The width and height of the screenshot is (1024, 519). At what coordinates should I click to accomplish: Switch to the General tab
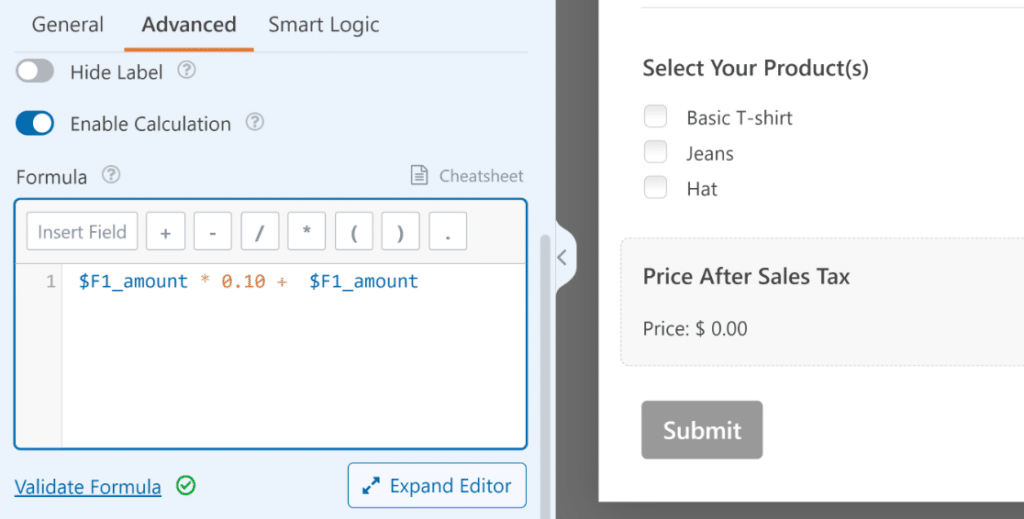68,25
